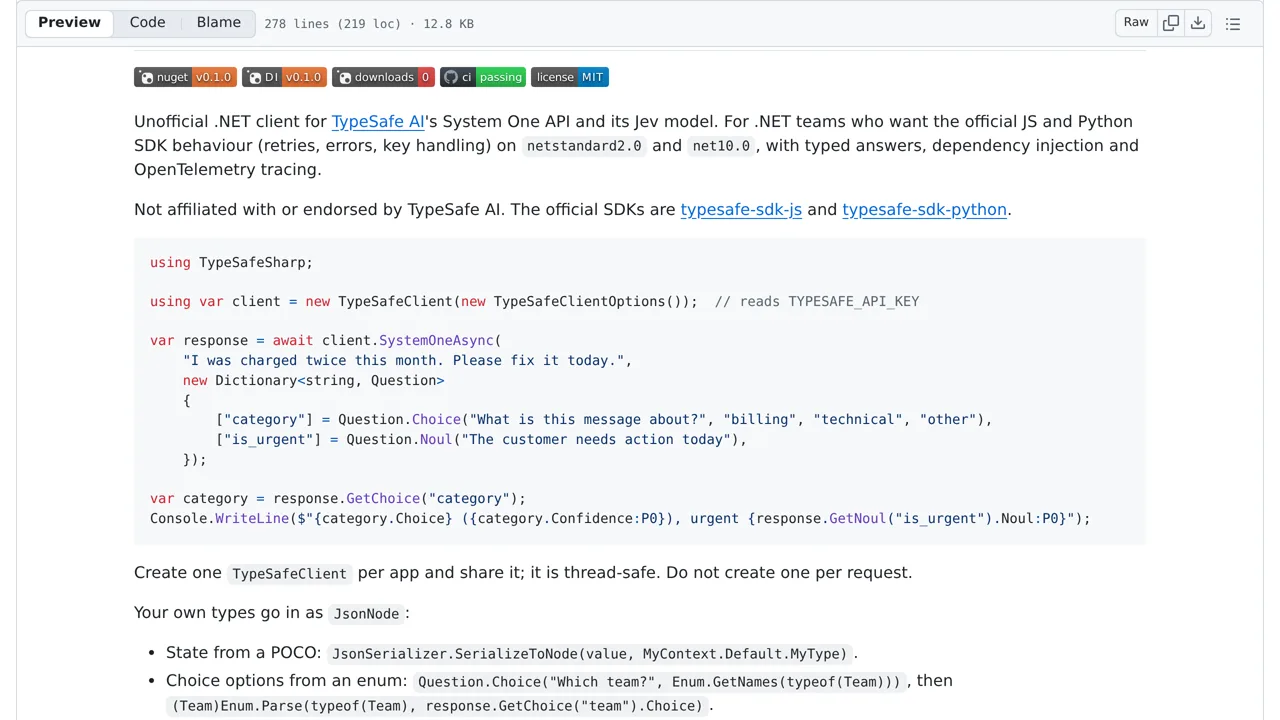The height and width of the screenshot is (720, 1280).
Task: Switch to the Preview tab
Action: (69, 23)
